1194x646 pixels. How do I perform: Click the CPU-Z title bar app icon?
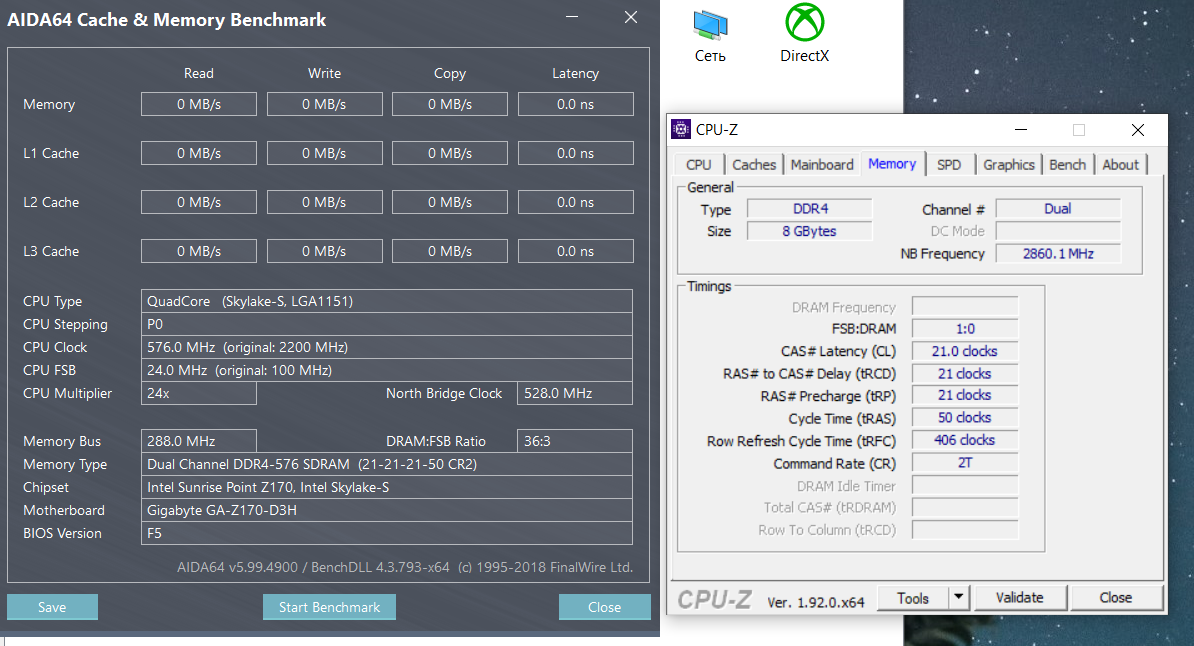click(x=681, y=130)
